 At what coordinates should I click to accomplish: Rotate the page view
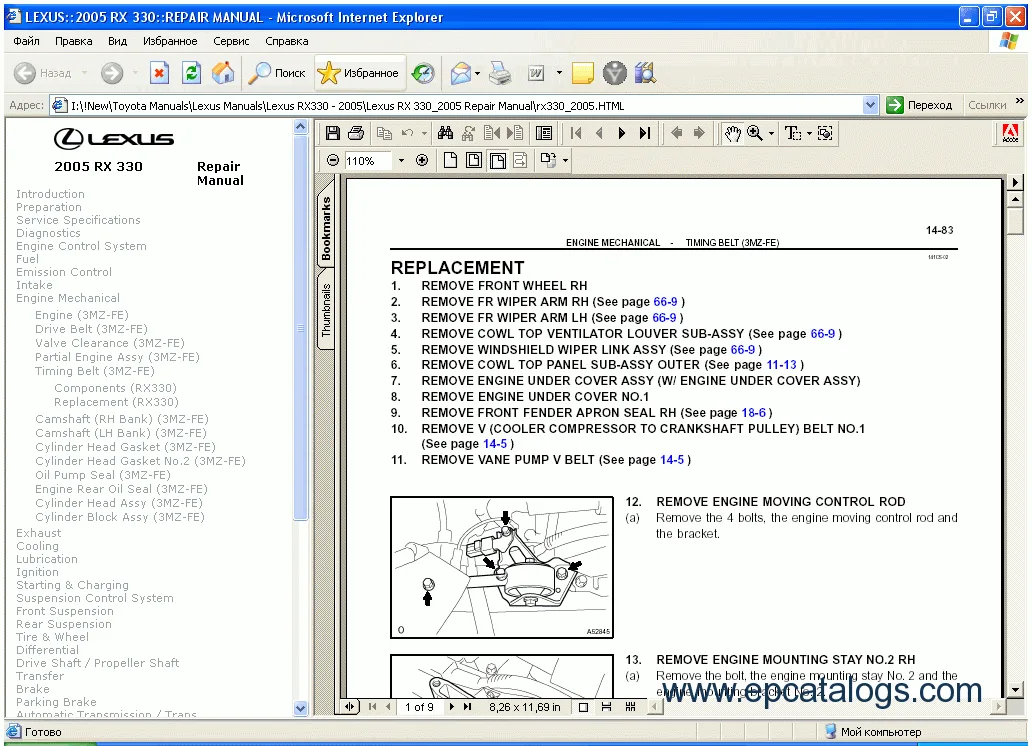(x=548, y=160)
